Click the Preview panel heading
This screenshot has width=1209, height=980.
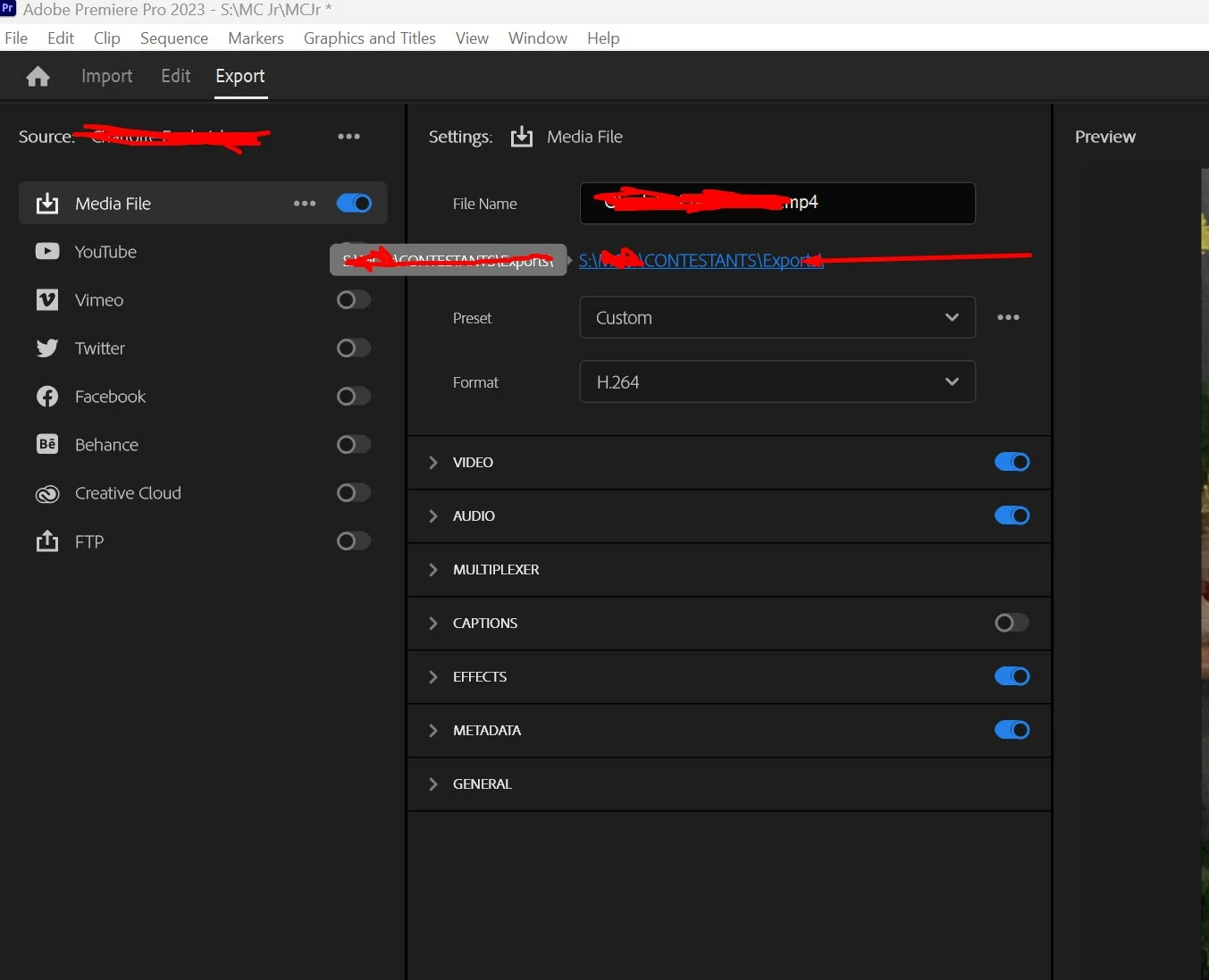tap(1105, 137)
